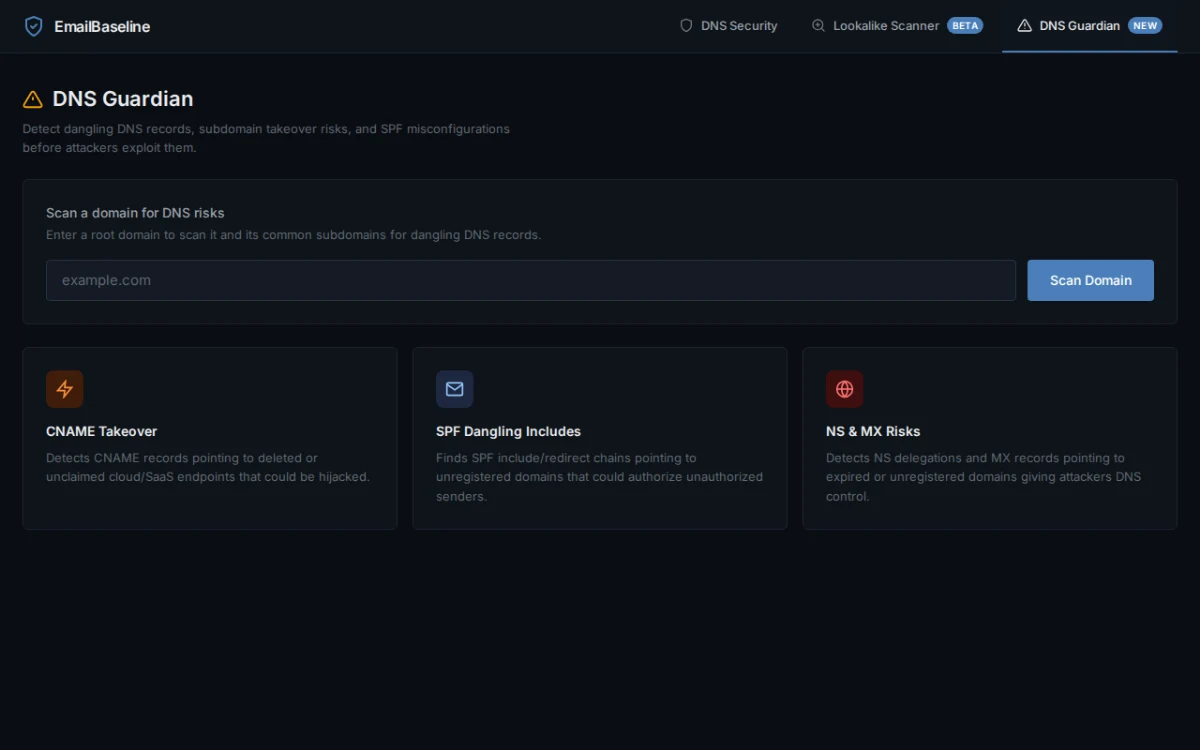The image size is (1200, 750).
Task: Click the 'Detects CNAME records pointing to deleted' description
Action: pyautogui.click(x=208, y=467)
